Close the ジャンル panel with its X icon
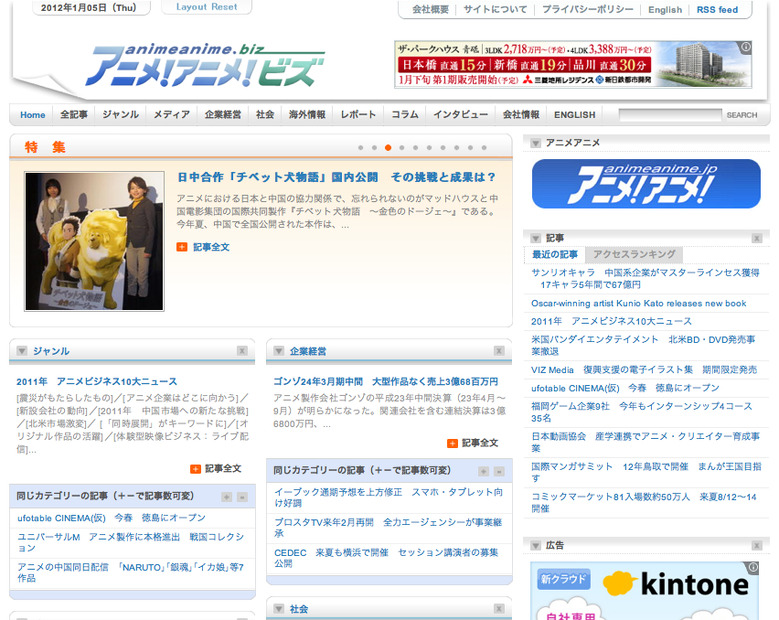This screenshot has width=779, height=620. coord(242,351)
